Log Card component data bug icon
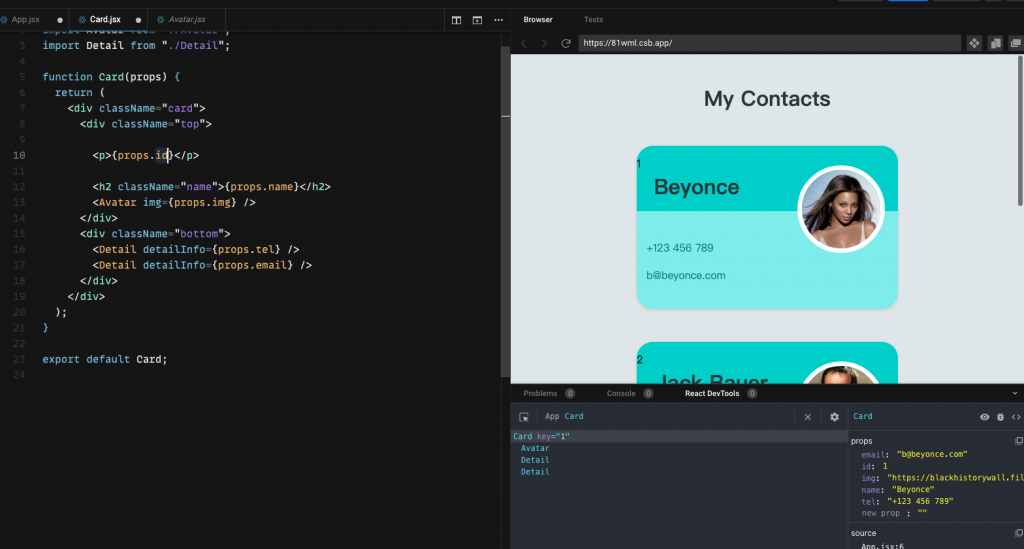The image size is (1024, 549). (1000, 416)
